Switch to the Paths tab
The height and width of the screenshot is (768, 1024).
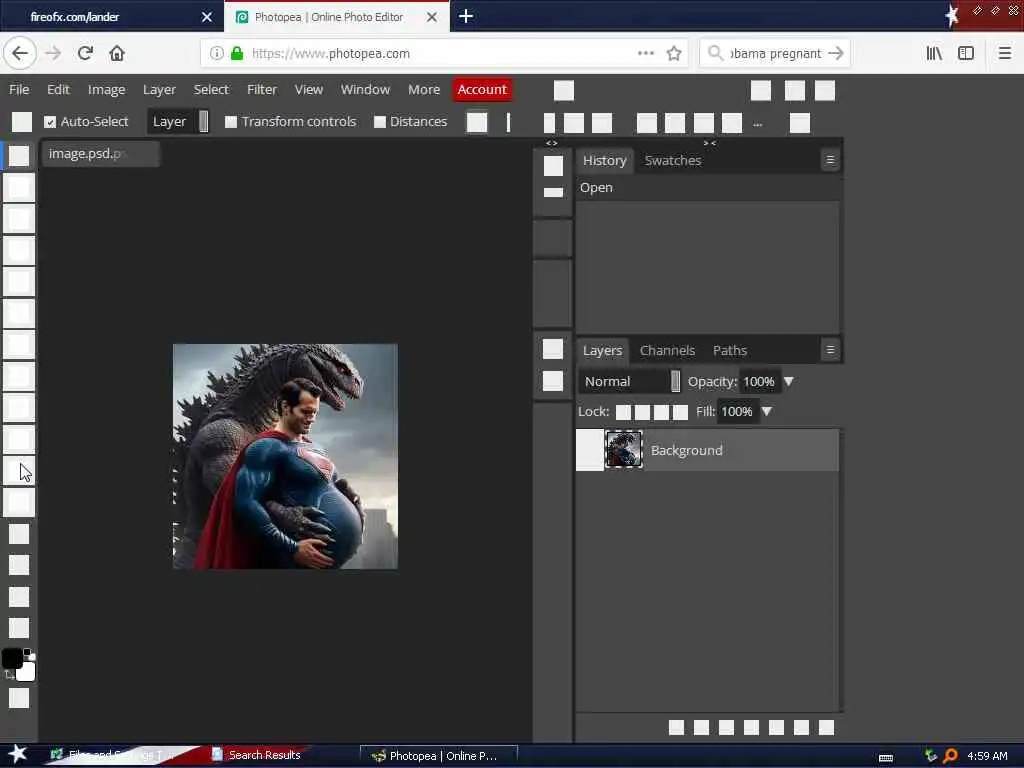pos(729,351)
